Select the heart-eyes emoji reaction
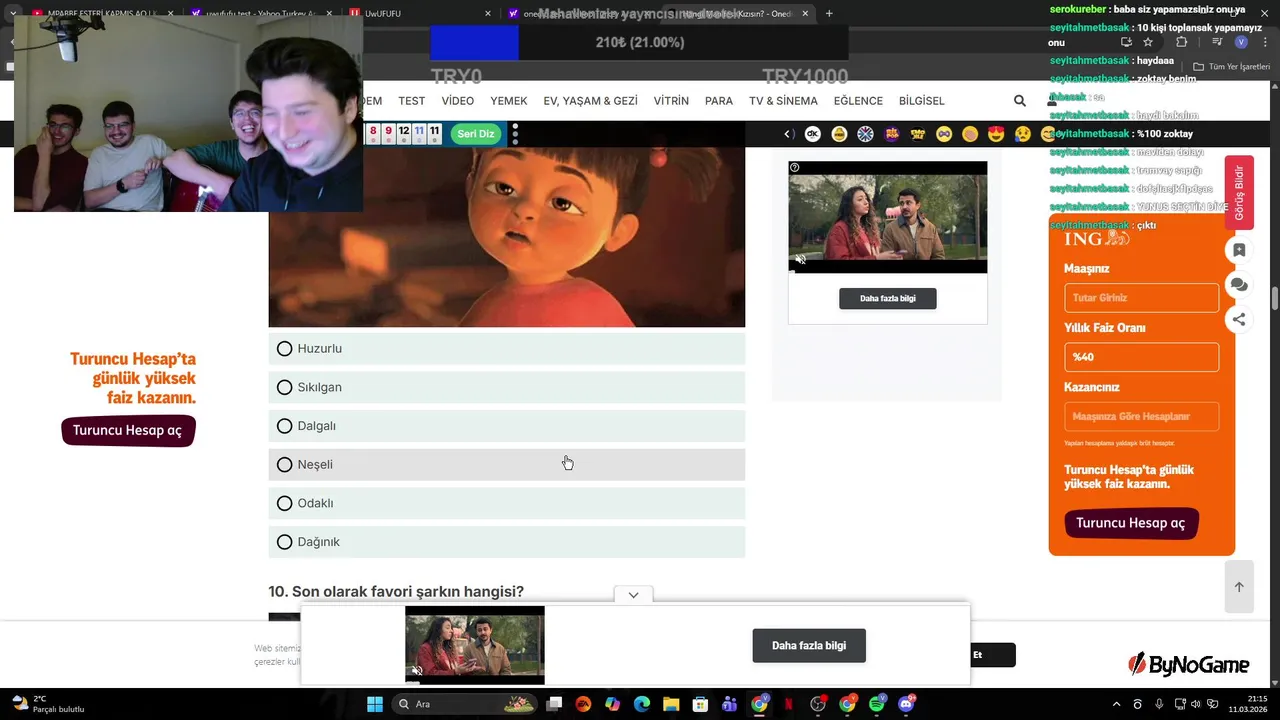 [x=995, y=134]
